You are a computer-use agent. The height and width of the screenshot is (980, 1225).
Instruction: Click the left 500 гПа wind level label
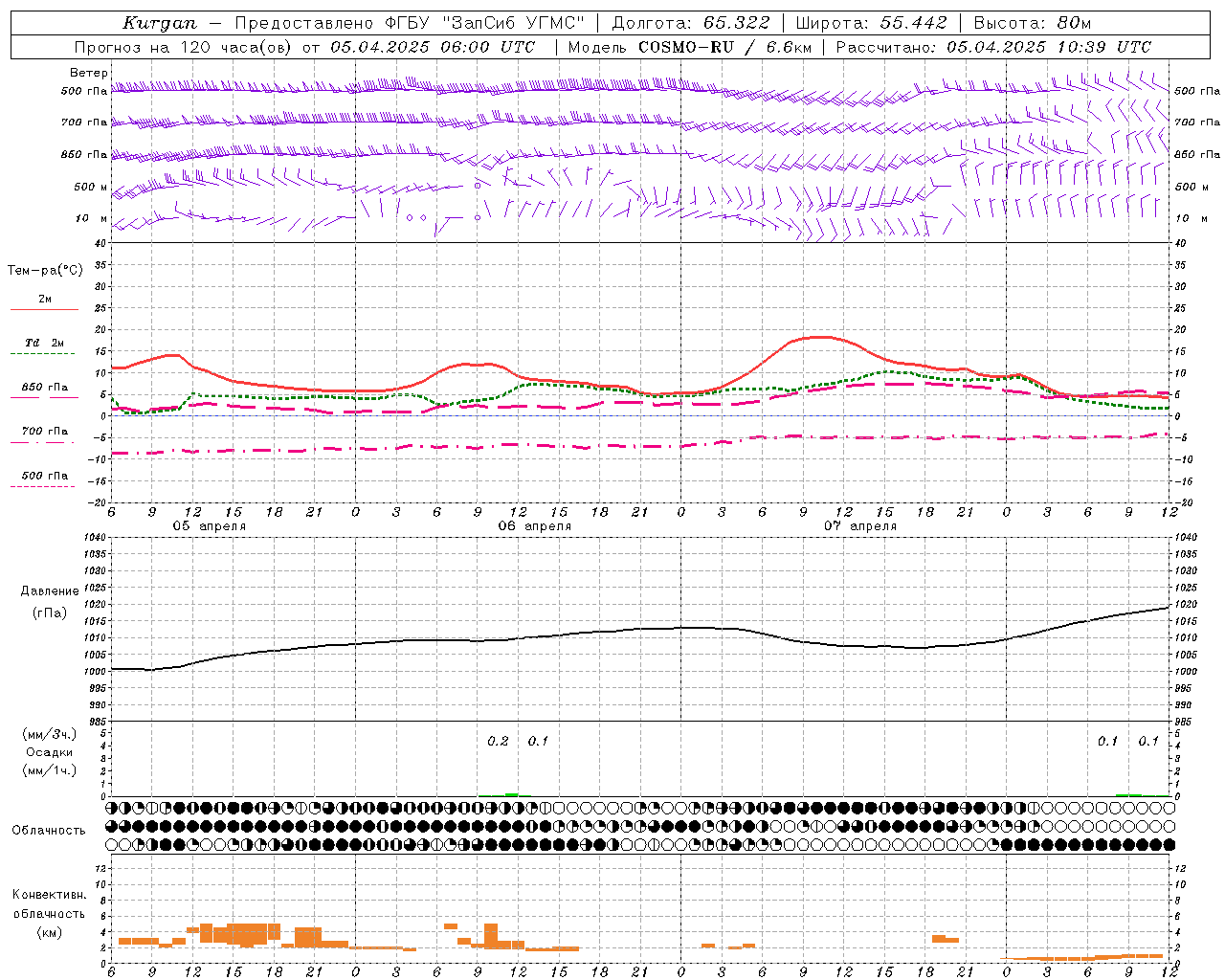[x=84, y=92]
